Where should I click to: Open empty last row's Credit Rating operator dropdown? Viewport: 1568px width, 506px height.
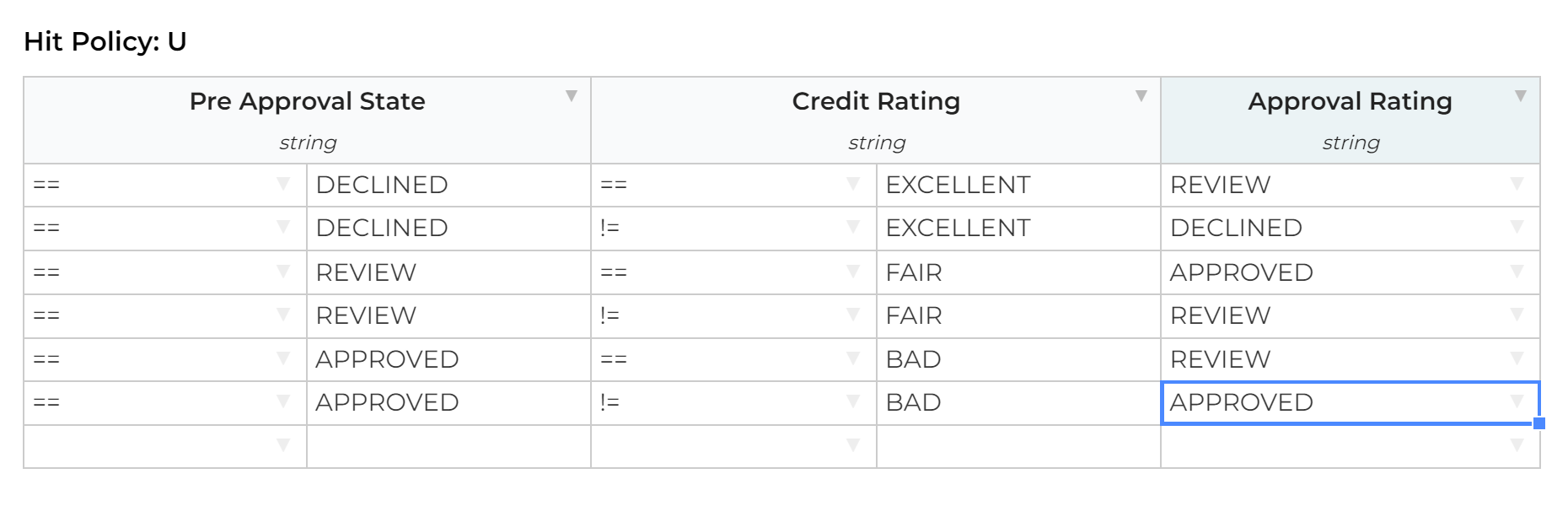pyautogui.click(x=853, y=445)
